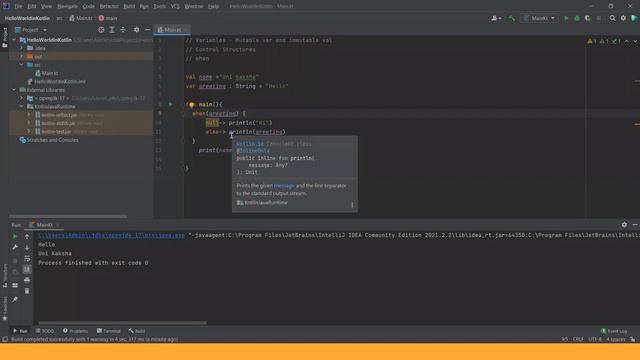Open the TODO tool window tab
The height and width of the screenshot is (360, 640).
click(x=45, y=331)
